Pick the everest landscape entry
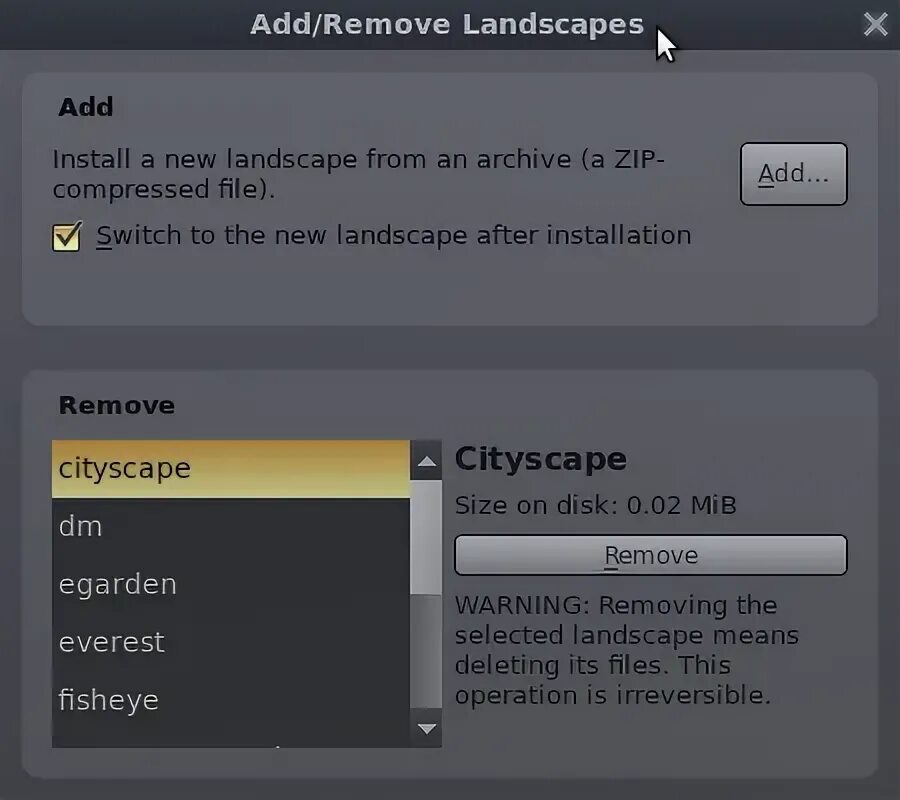 pos(231,642)
